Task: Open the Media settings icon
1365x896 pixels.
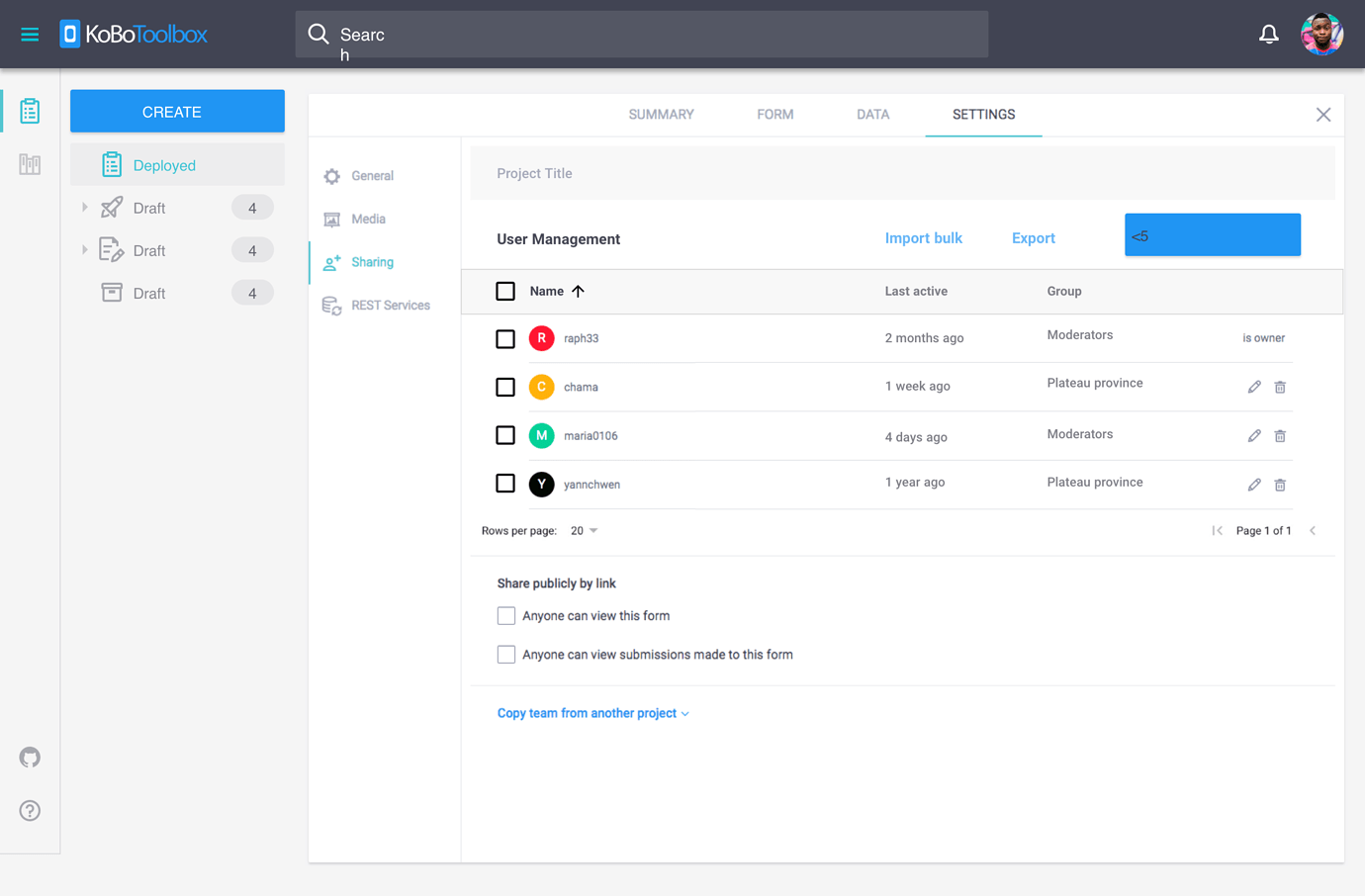Action: [x=331, y=219]
